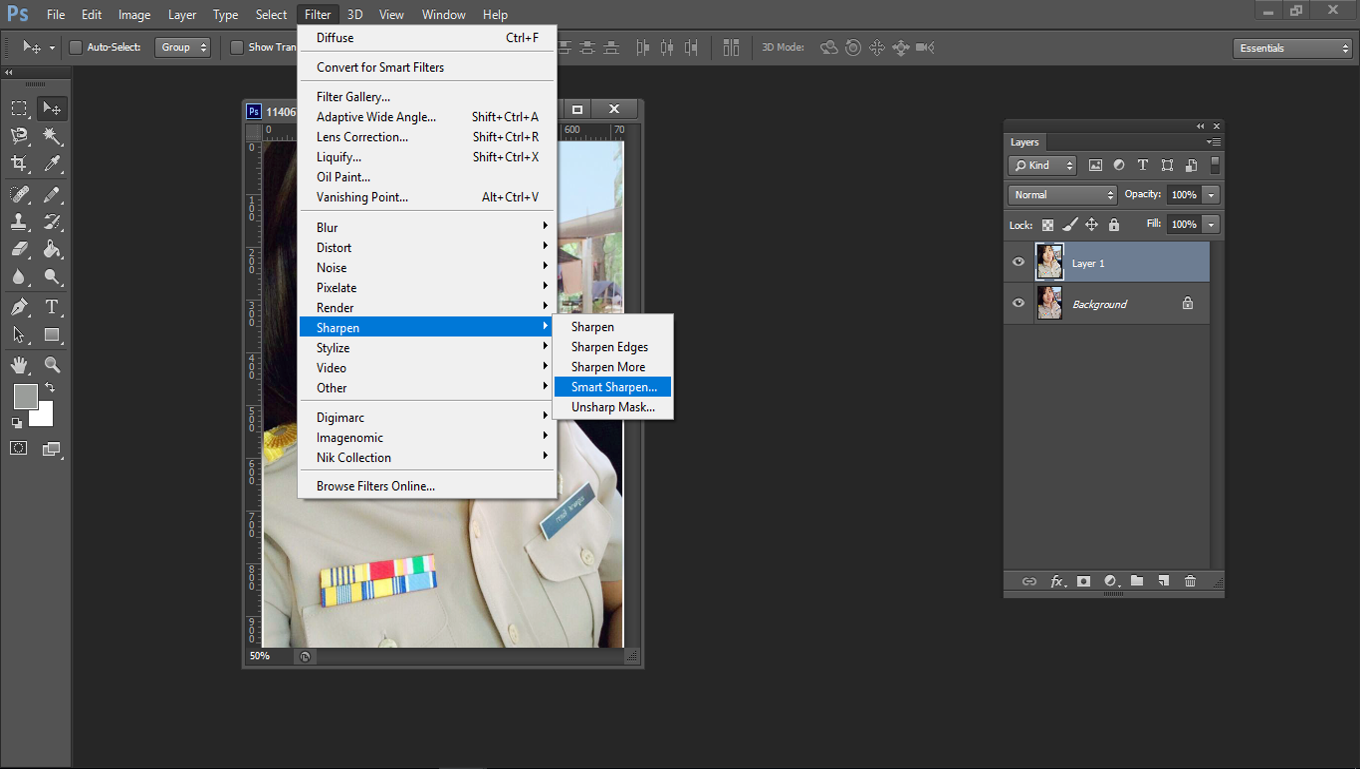Toggle Lock all padlock
The height and width of the screenshot is (769, 1360).
click(1114, 225)
